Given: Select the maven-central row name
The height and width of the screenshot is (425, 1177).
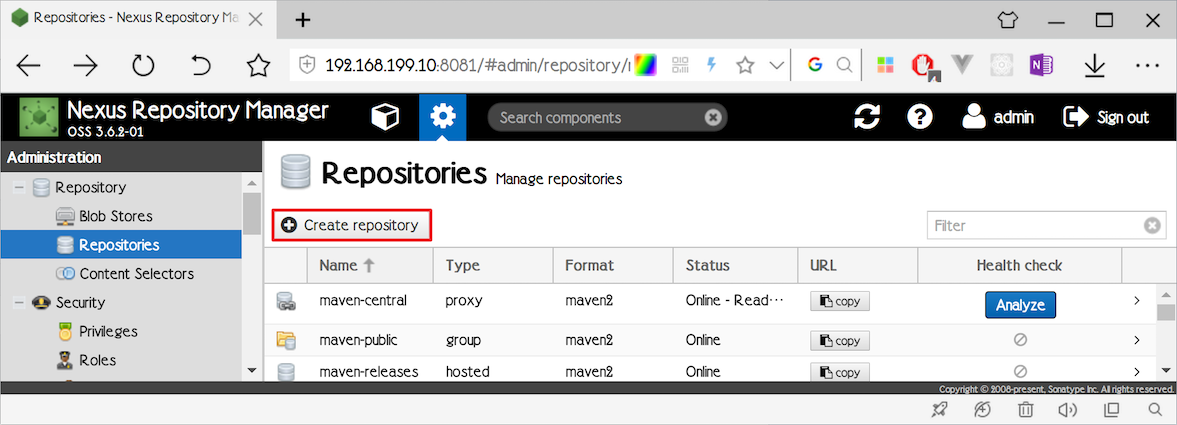Looking at the screenshot, I should (363, 300).
